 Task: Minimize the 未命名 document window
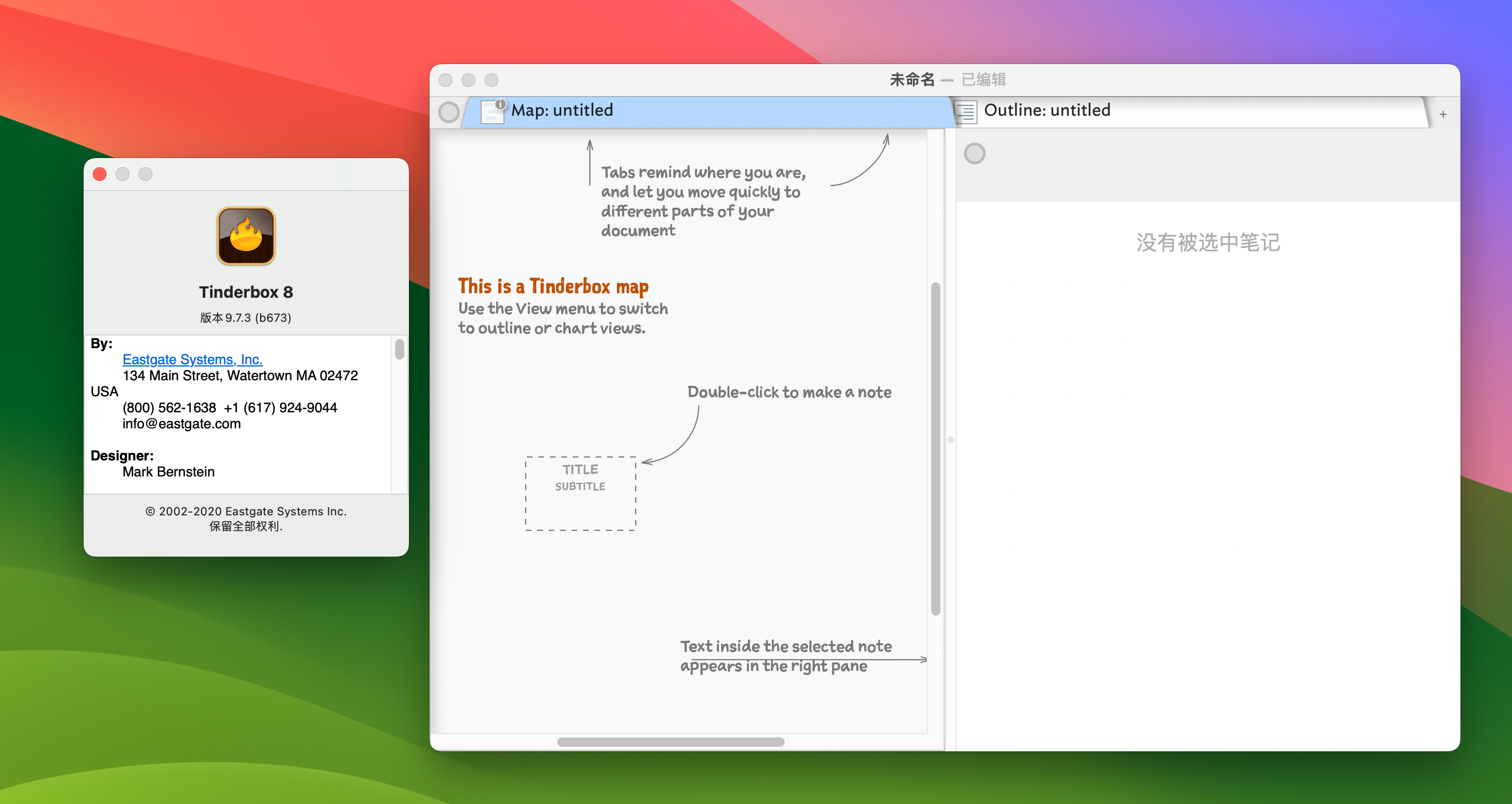(x=468, y=80)
